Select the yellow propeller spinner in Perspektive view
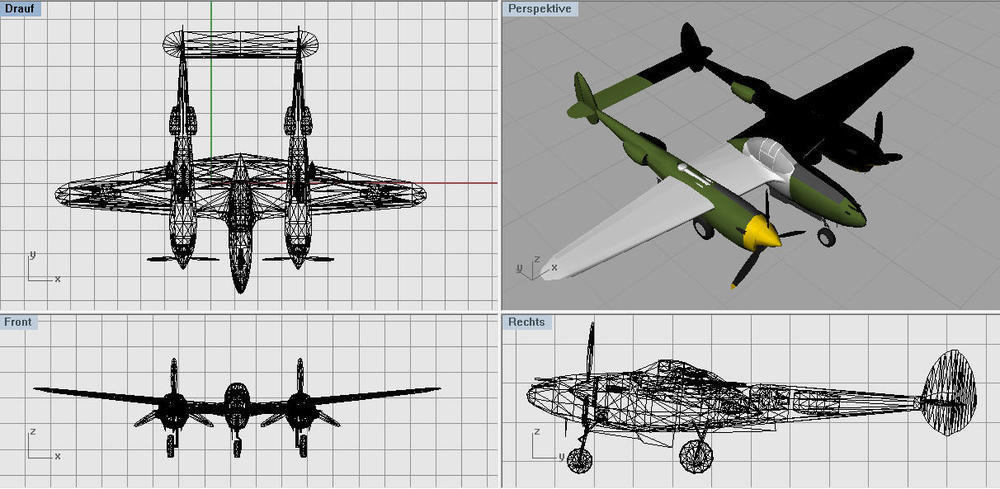Image resolution: width=1000 pixels, height=489 pixels. [x=761, y=234]
